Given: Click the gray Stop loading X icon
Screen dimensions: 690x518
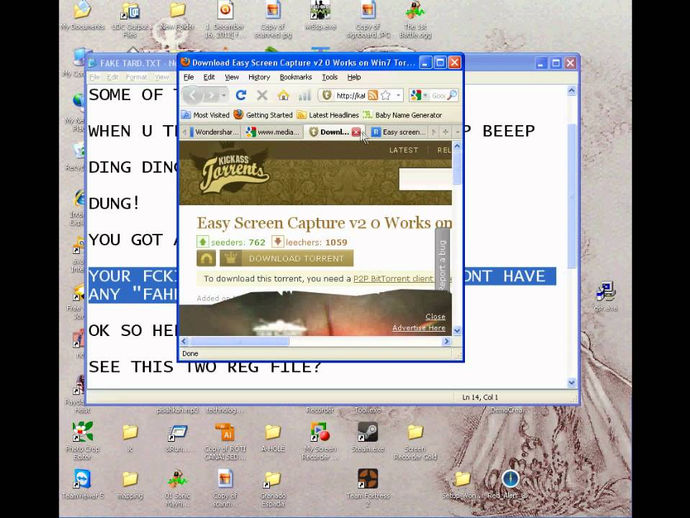Looking at the screenshot, I should pos(262,95).
